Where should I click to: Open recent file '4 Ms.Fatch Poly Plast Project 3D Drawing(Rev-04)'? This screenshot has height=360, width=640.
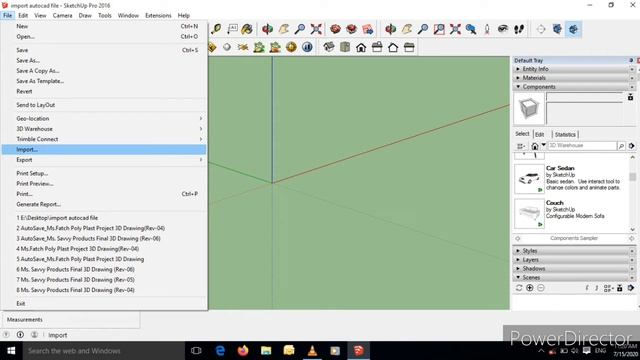(x=104, y=249)
